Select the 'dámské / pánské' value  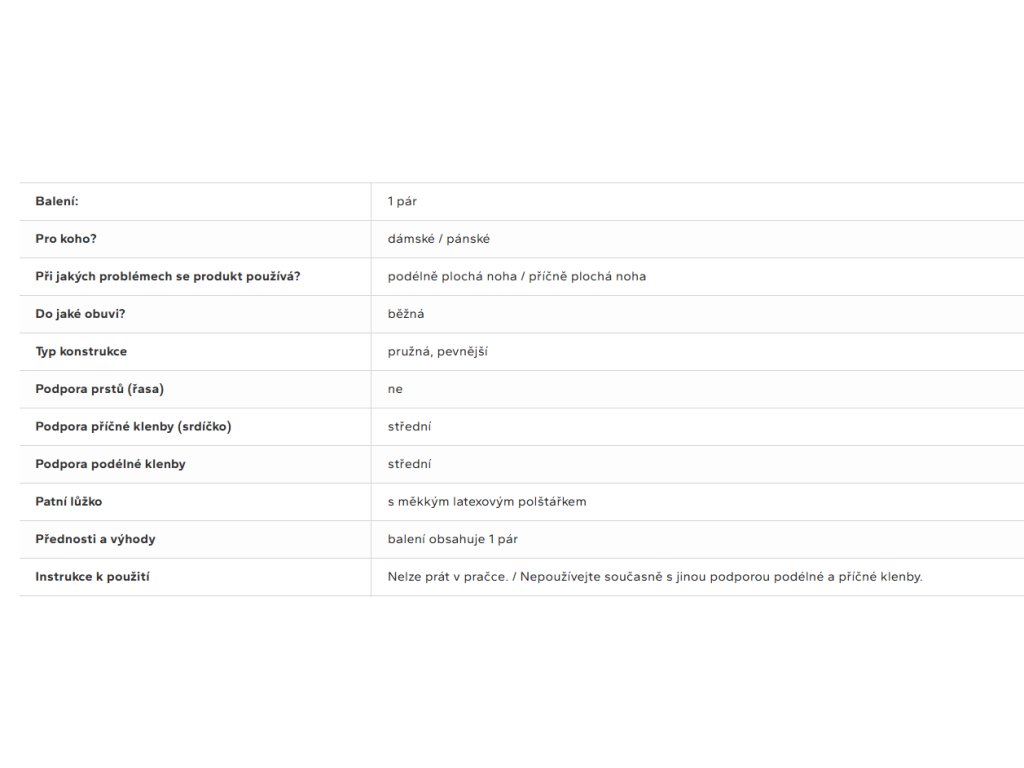(438, 239)
